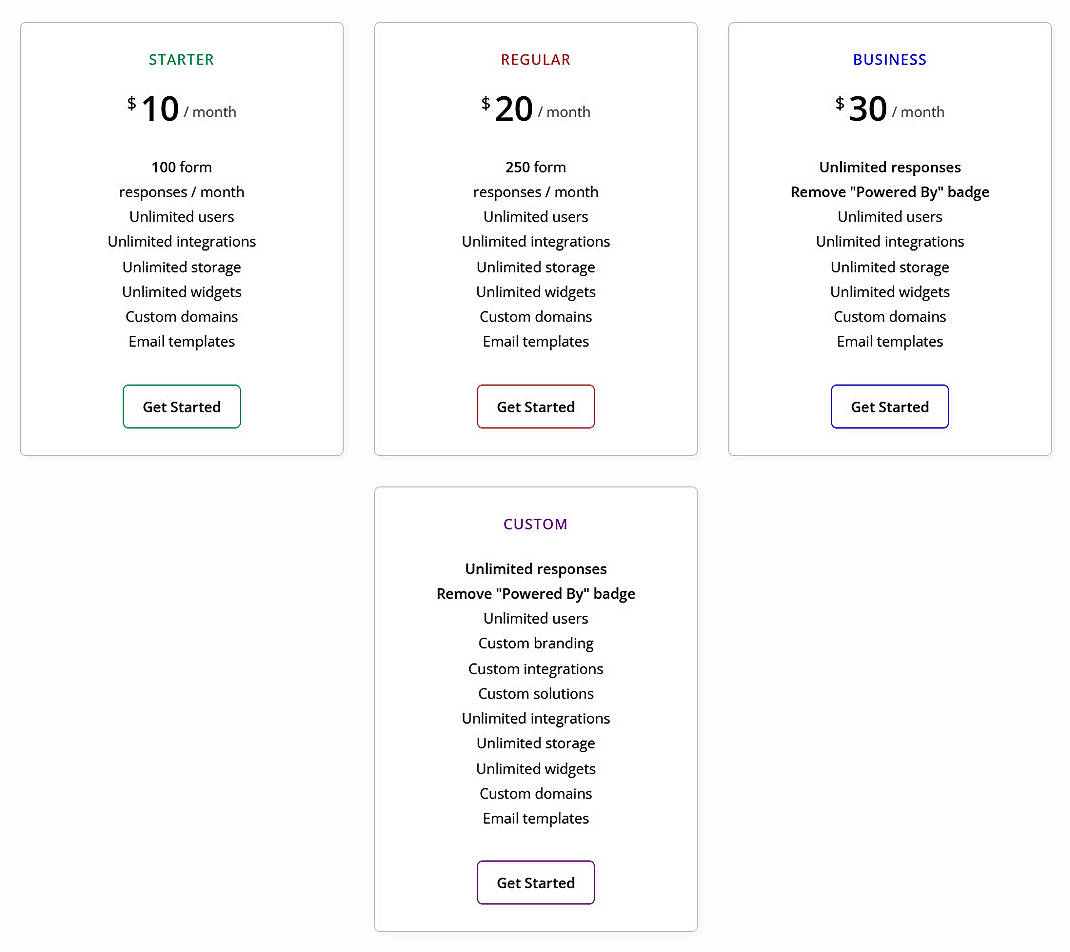Click Get Started on the Regular plan
Image resolution: width=1070 pixels, height=952 pixels.
(x=535, y=407)
